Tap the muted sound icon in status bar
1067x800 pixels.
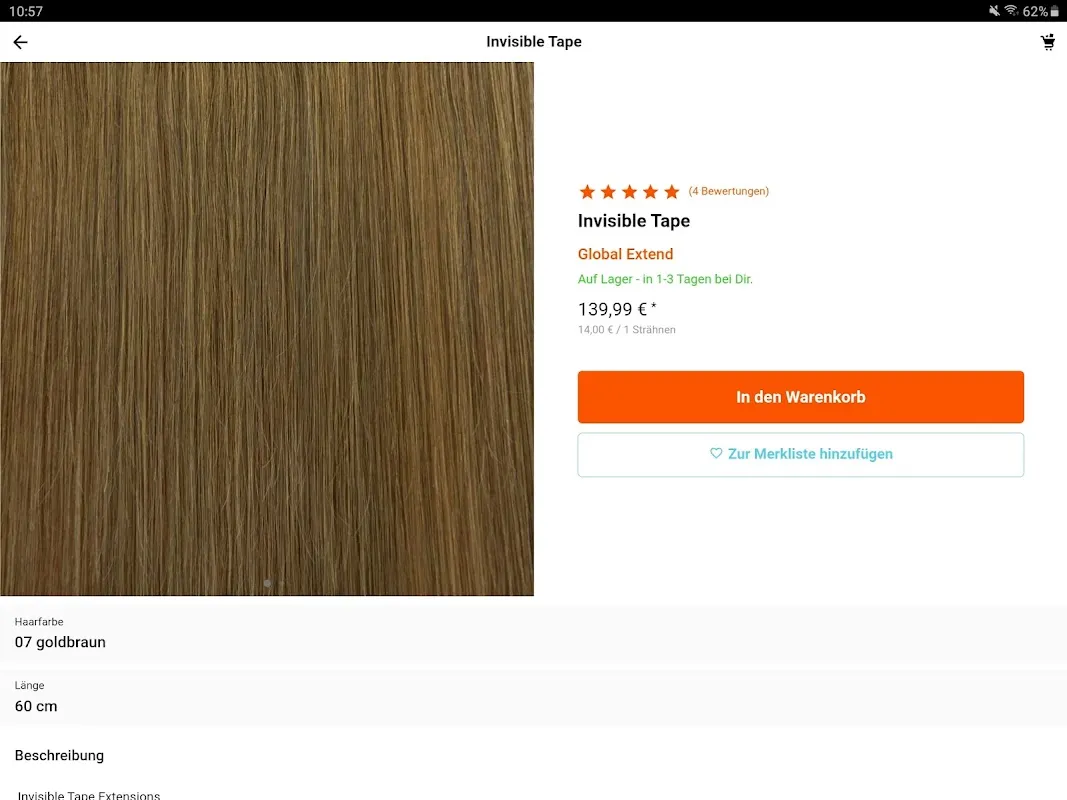pos(994,10)
